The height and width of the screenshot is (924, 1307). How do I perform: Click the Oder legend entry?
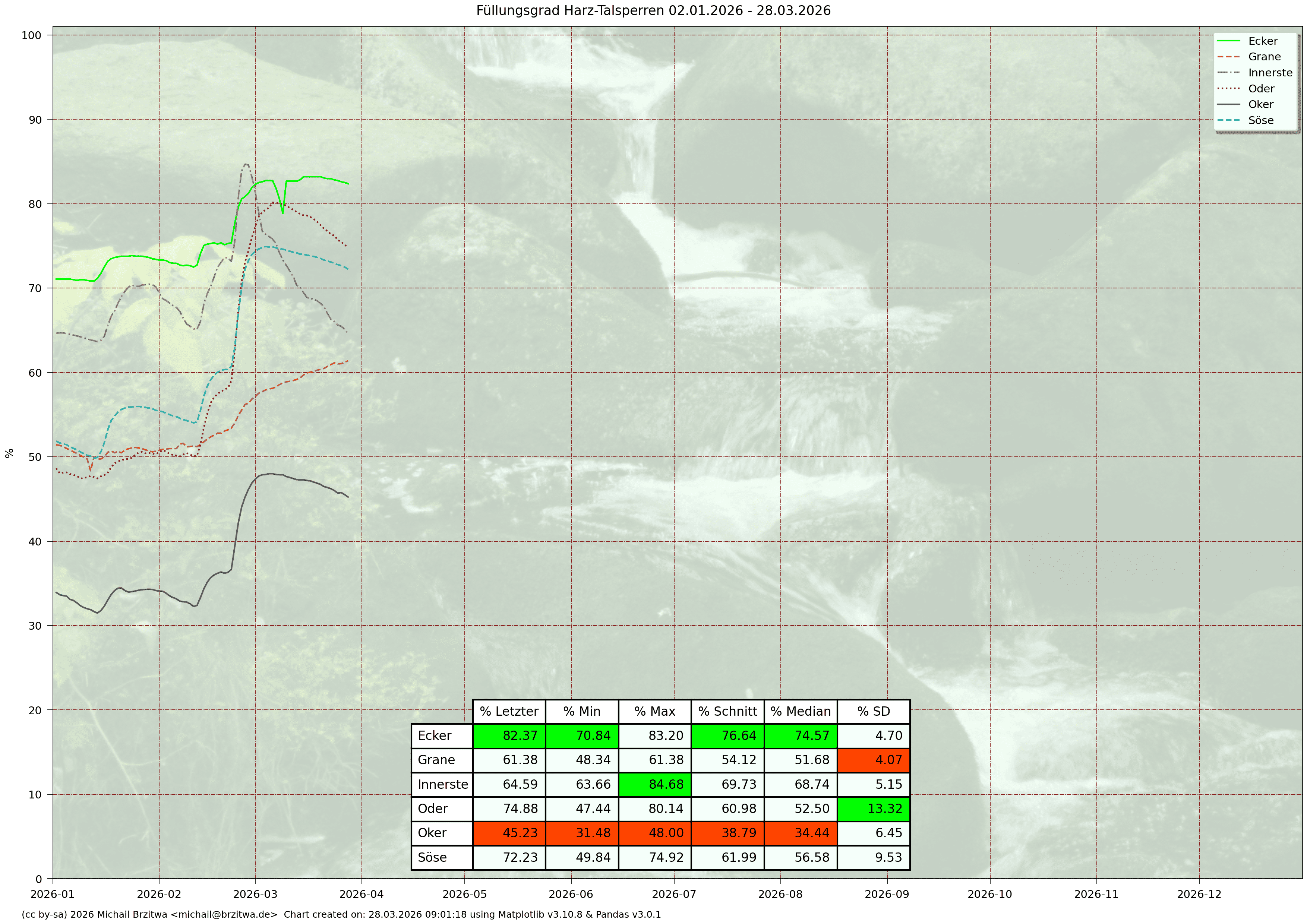(1261, 89)
